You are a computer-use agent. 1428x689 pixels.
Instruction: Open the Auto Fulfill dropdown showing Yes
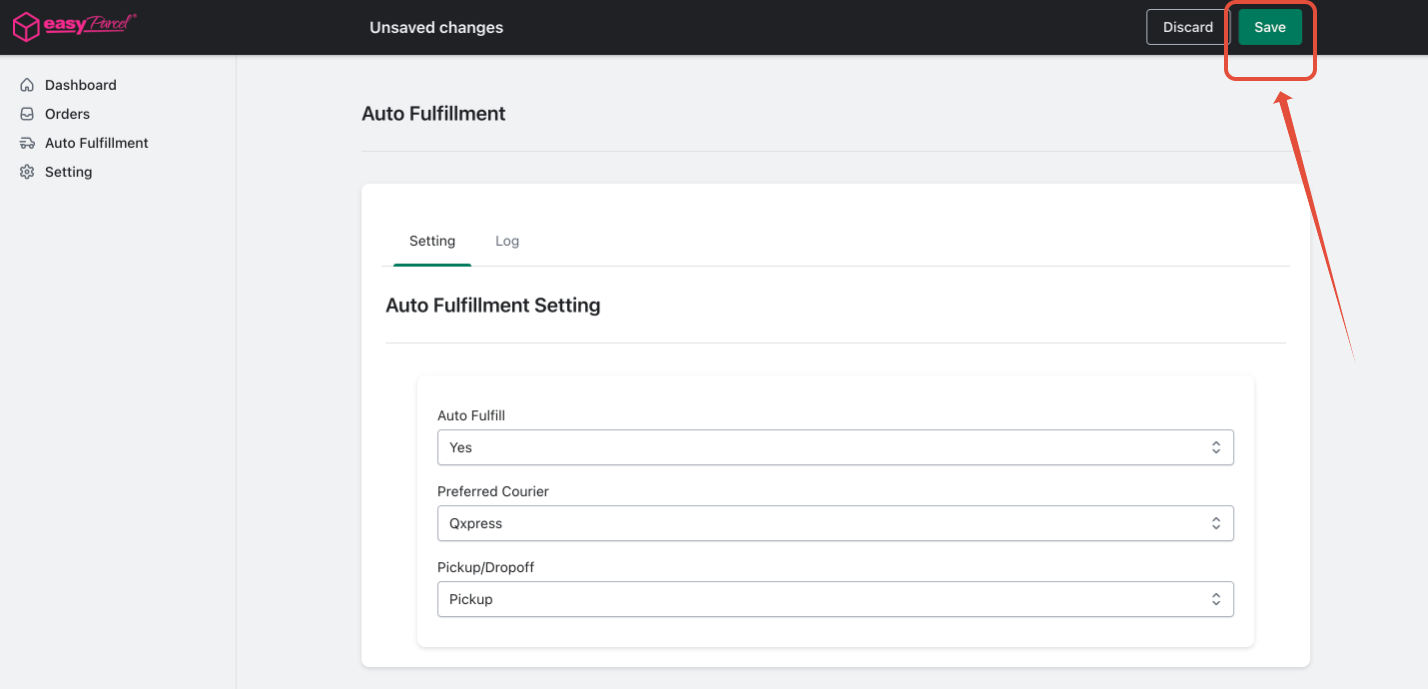(x=835, y=447)
